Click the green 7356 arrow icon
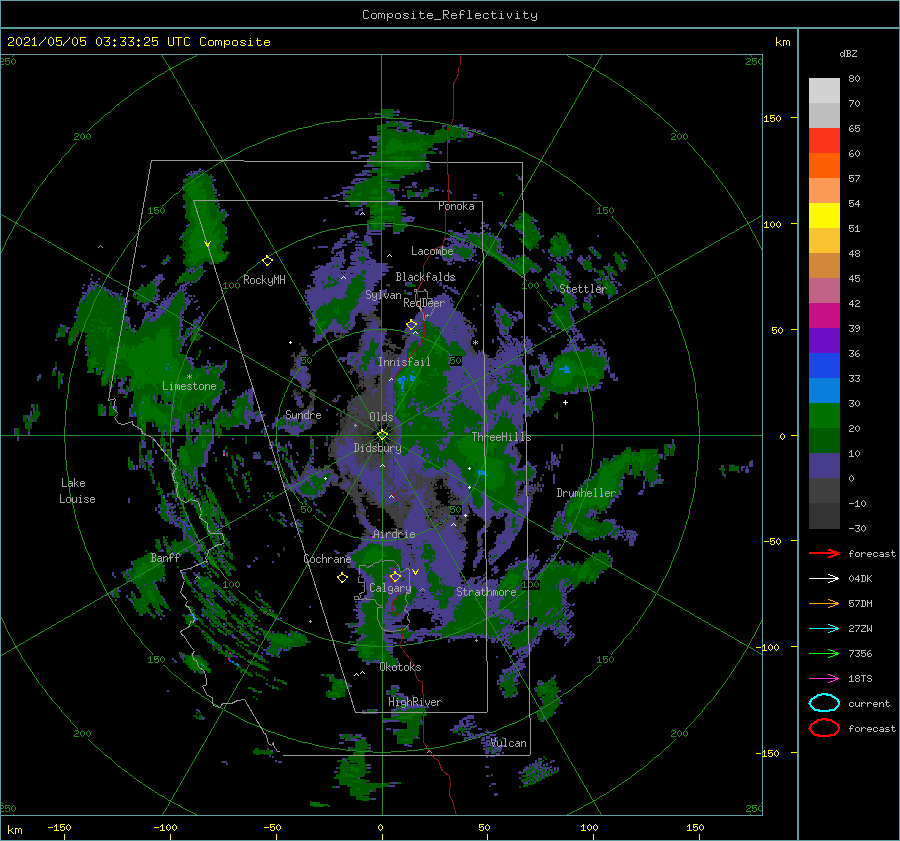 (824, 653)
